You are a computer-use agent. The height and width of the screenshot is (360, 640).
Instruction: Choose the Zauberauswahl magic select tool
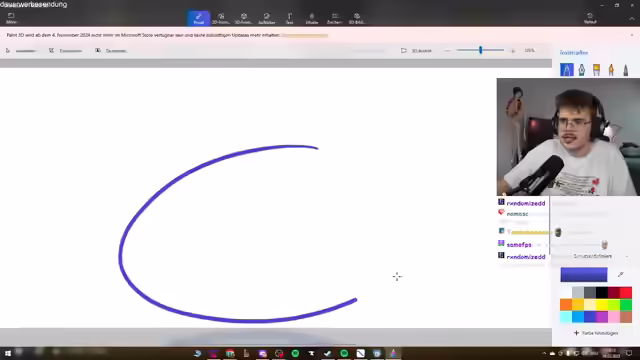point(111,51)
